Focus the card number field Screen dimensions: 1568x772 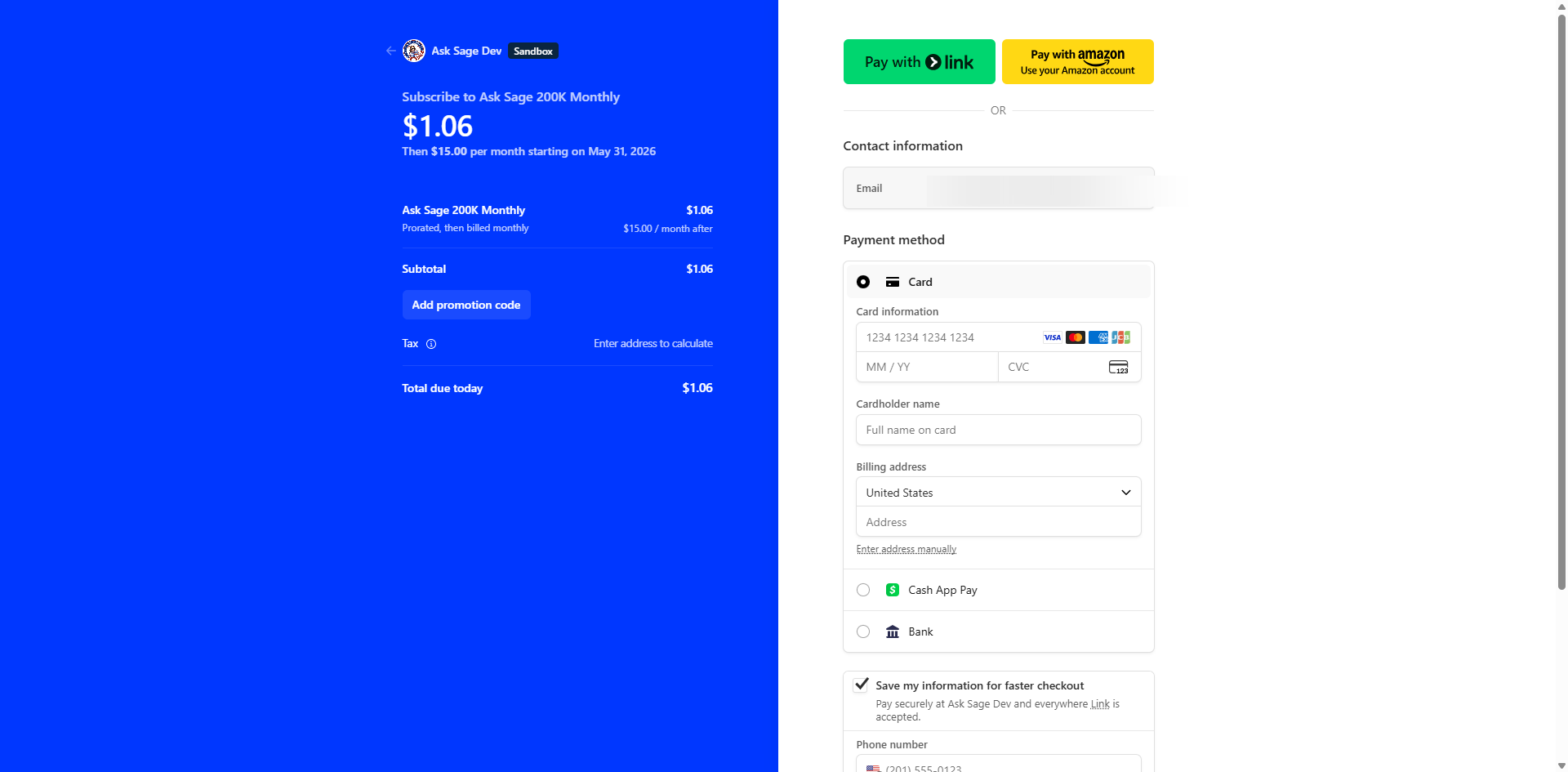[x=998, y=337]
